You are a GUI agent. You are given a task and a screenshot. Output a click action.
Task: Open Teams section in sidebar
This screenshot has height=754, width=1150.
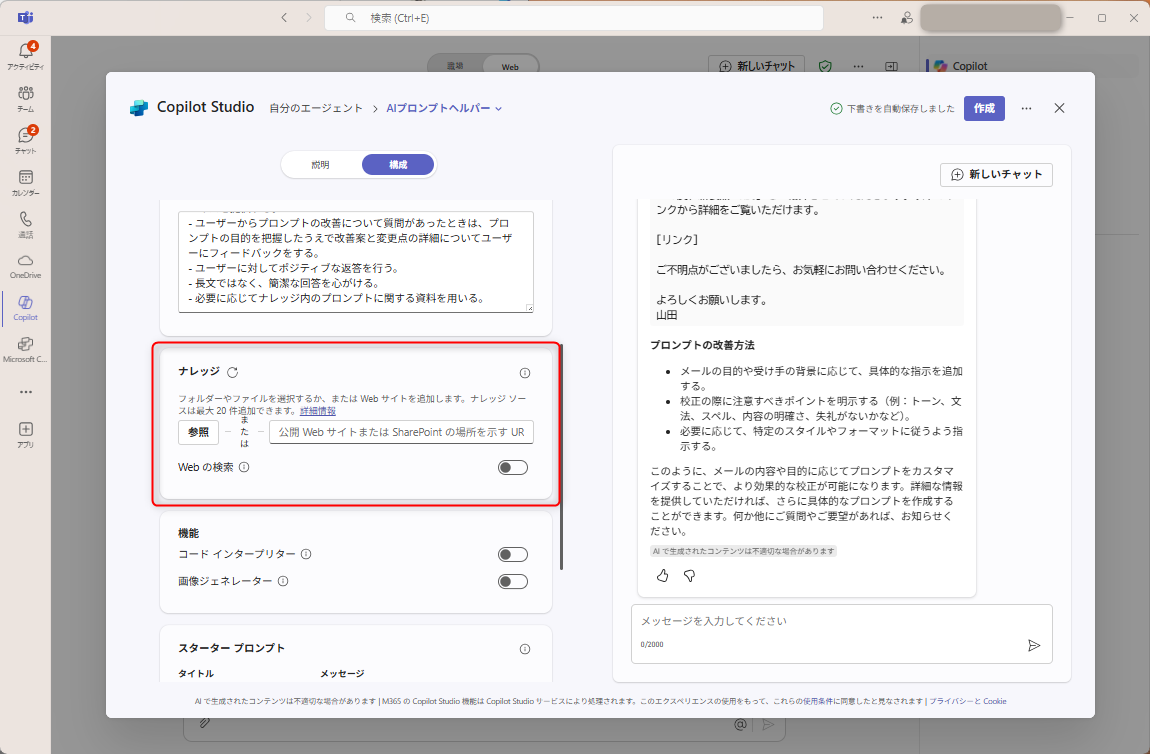[26, 98]
